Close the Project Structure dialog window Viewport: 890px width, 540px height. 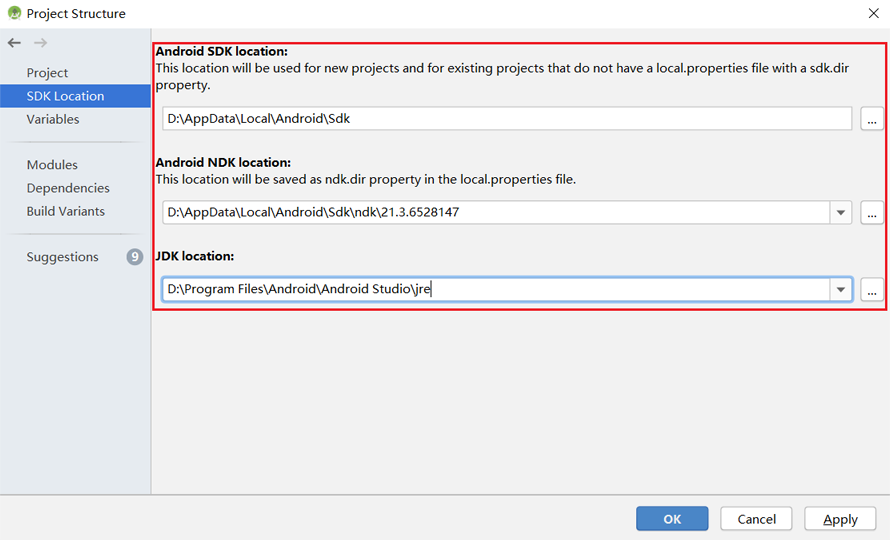(x=873, y=13)
